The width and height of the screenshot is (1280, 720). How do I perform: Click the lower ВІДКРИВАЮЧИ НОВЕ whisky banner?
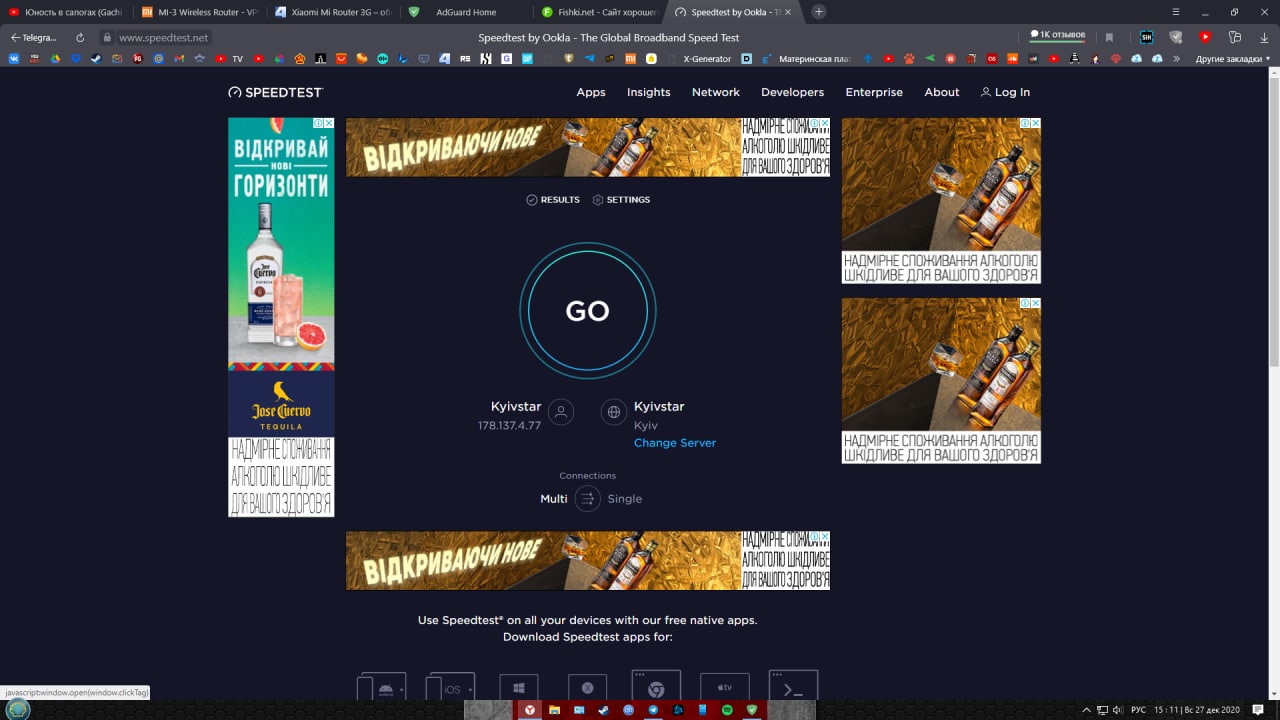(x=588, y=560)
